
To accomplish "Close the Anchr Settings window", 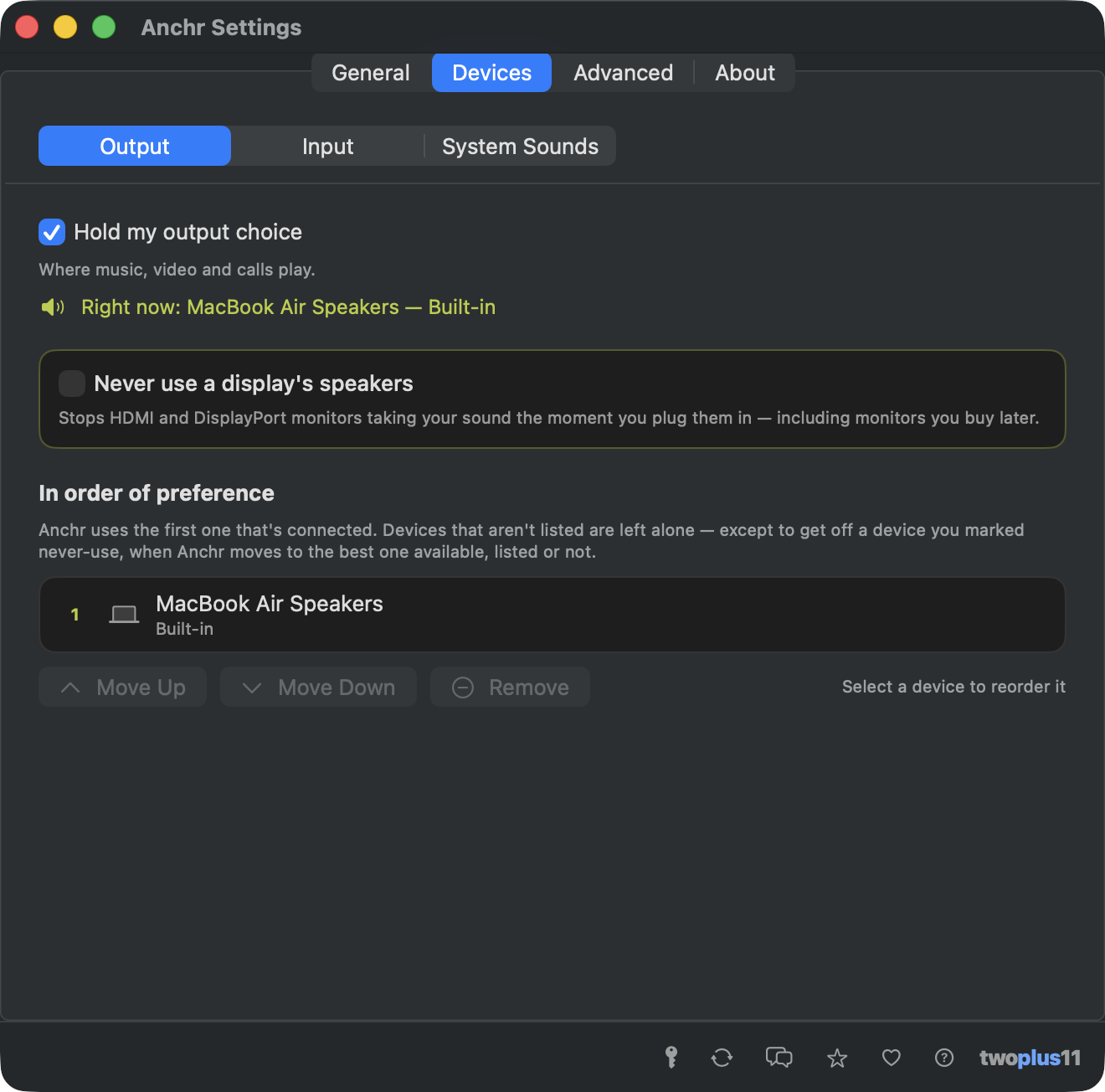I will [x=27, y=27].
